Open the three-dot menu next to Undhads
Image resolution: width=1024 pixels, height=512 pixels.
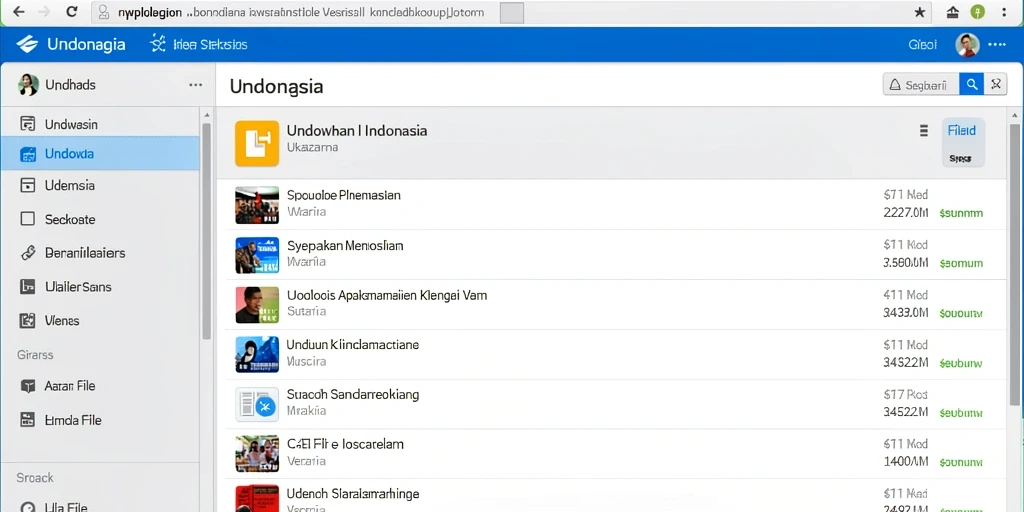(195, 85)
